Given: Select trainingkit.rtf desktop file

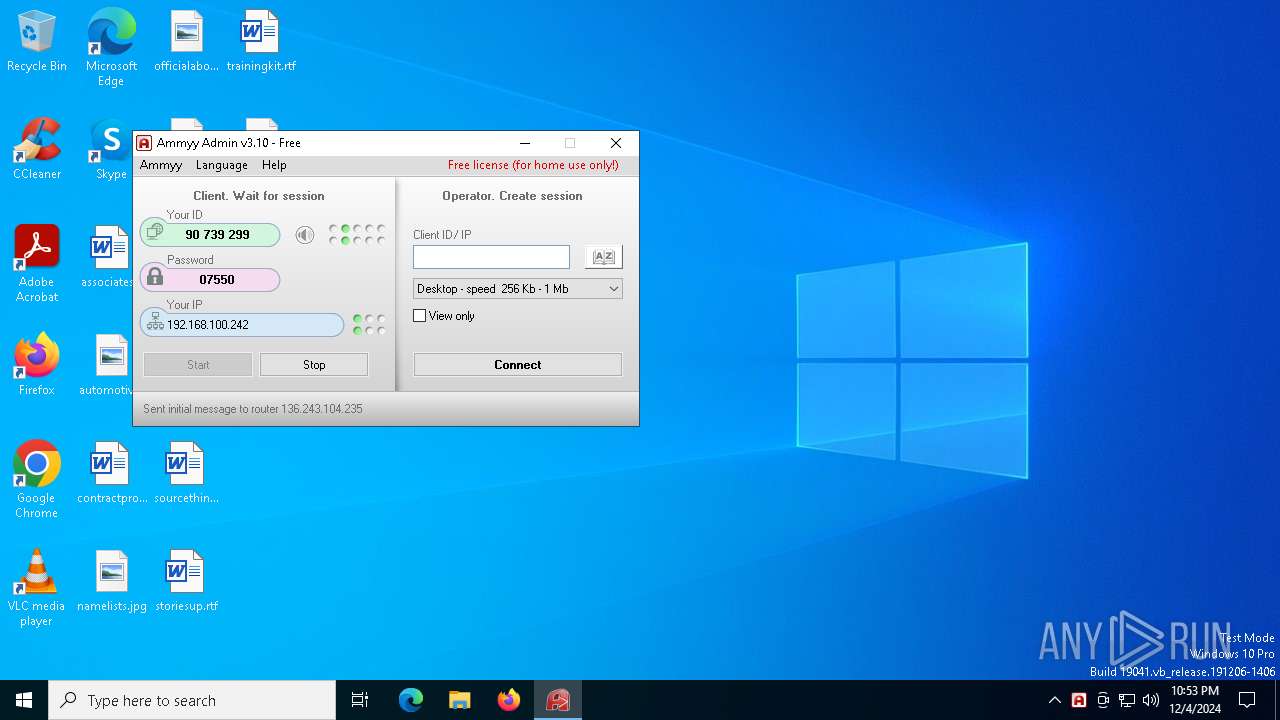Looking at the screenshot, I should [x=261, y=42].
